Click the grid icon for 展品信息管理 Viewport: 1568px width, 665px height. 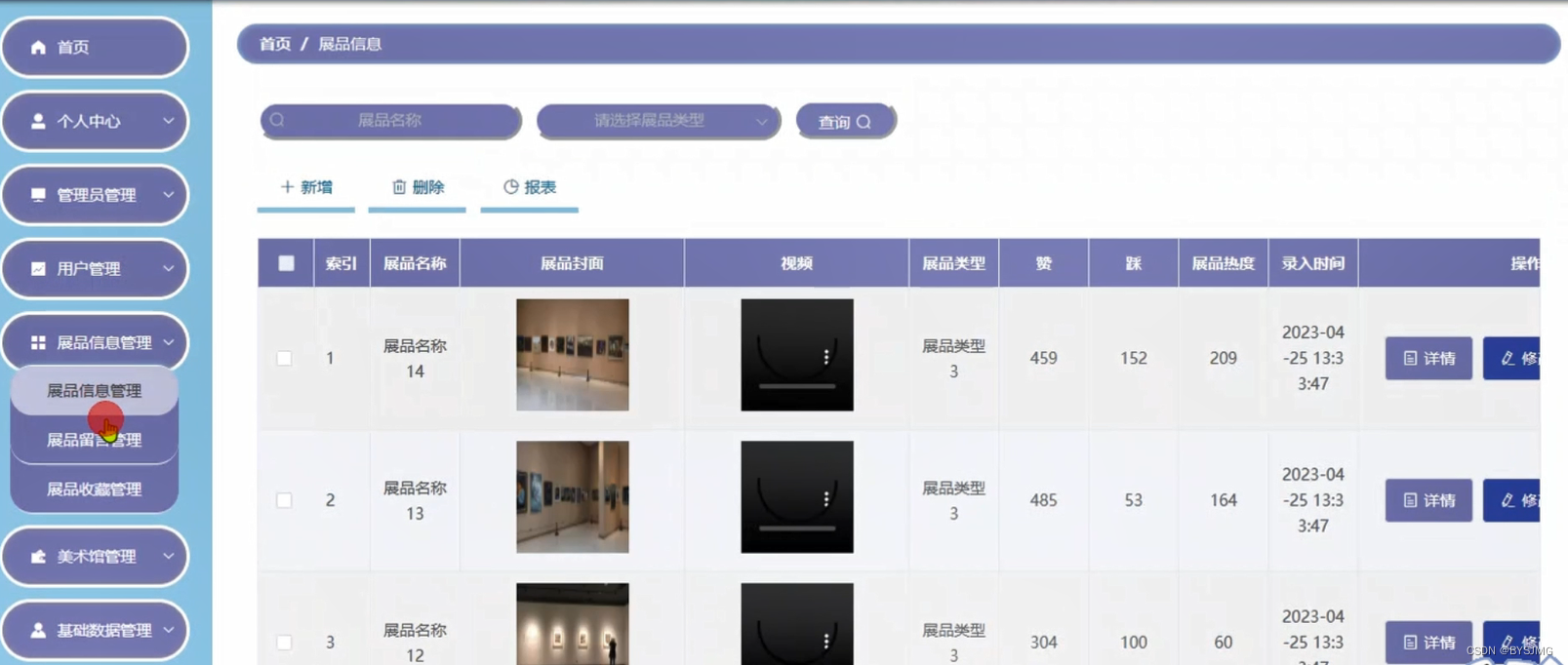[38, 342]
